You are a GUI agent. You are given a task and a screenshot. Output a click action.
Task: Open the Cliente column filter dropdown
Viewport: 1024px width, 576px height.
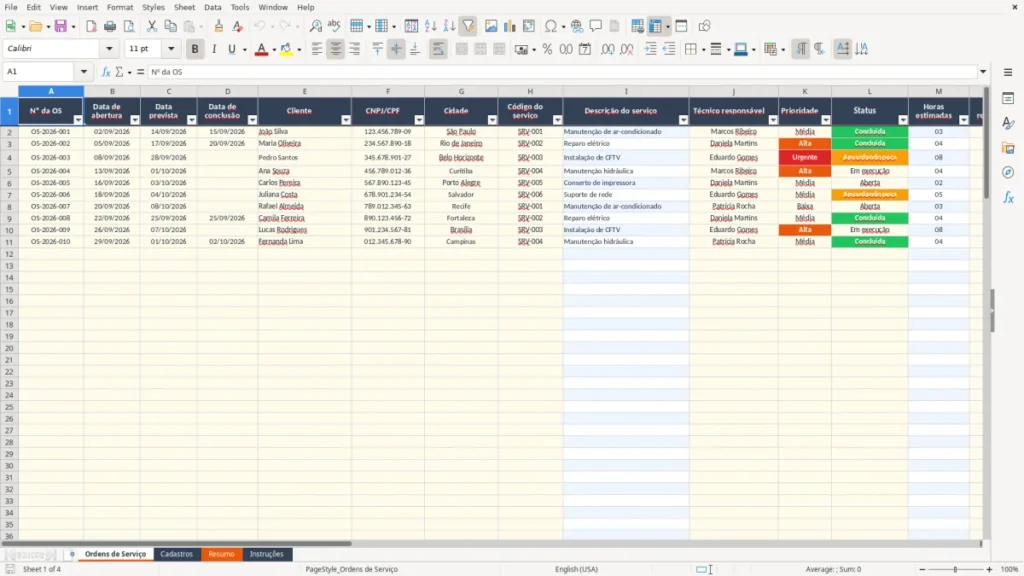[x=345, y=120]
